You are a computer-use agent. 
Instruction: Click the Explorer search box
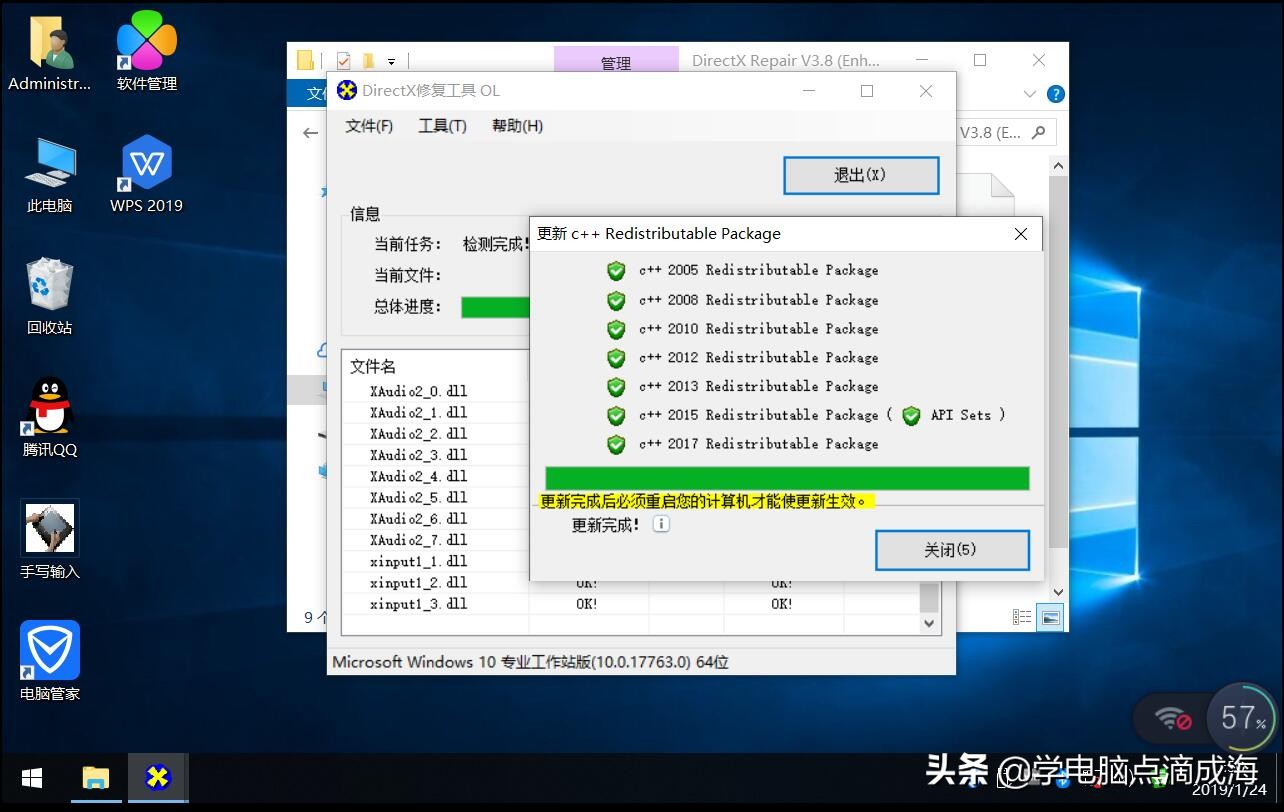pos(1006,132)
